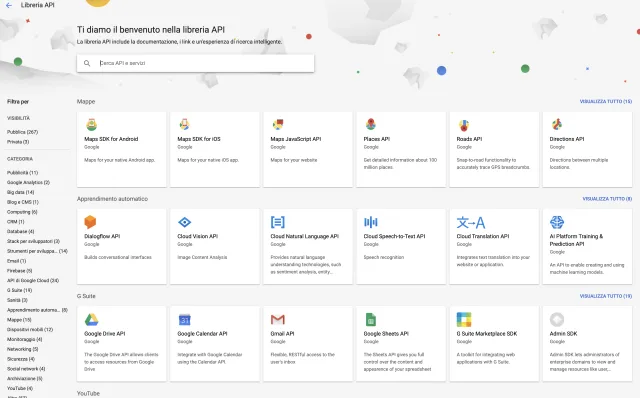Select the Stack per sviluppatori (3) category
Image resolution: width=640 pixels, height=398 pixels.
(x=33, y=241)
